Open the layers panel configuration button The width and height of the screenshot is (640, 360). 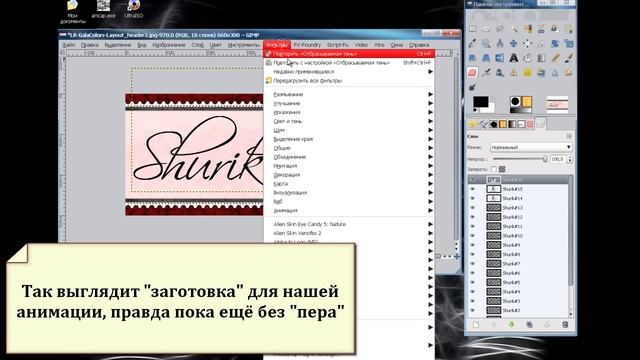[569, 136]
